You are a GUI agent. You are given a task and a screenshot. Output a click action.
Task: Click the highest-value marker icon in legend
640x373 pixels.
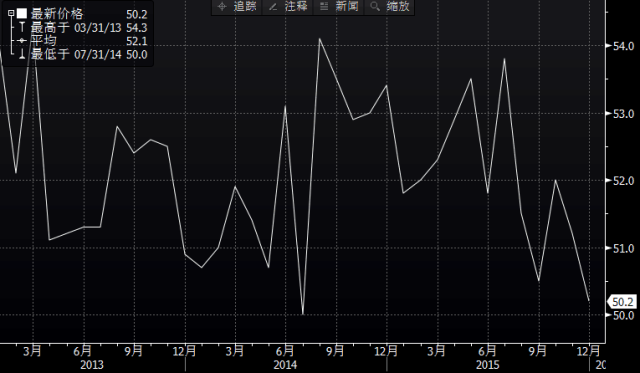click(x=22, y=28)
